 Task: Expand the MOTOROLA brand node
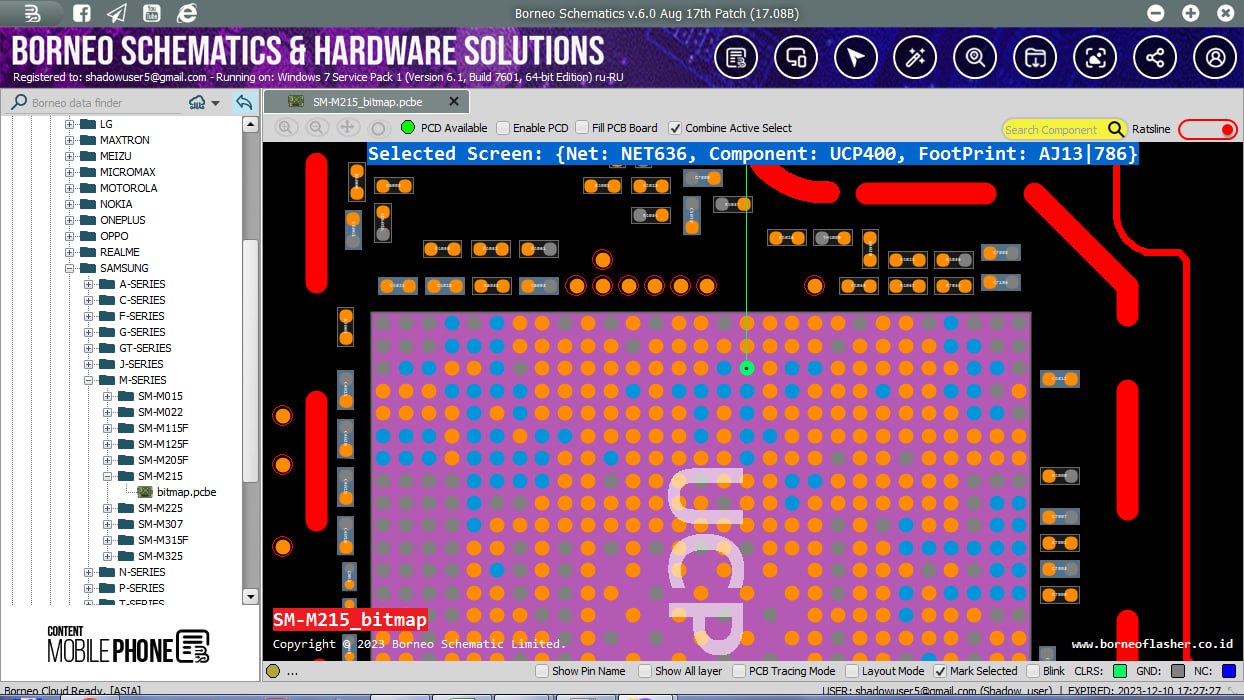point(70,188)
